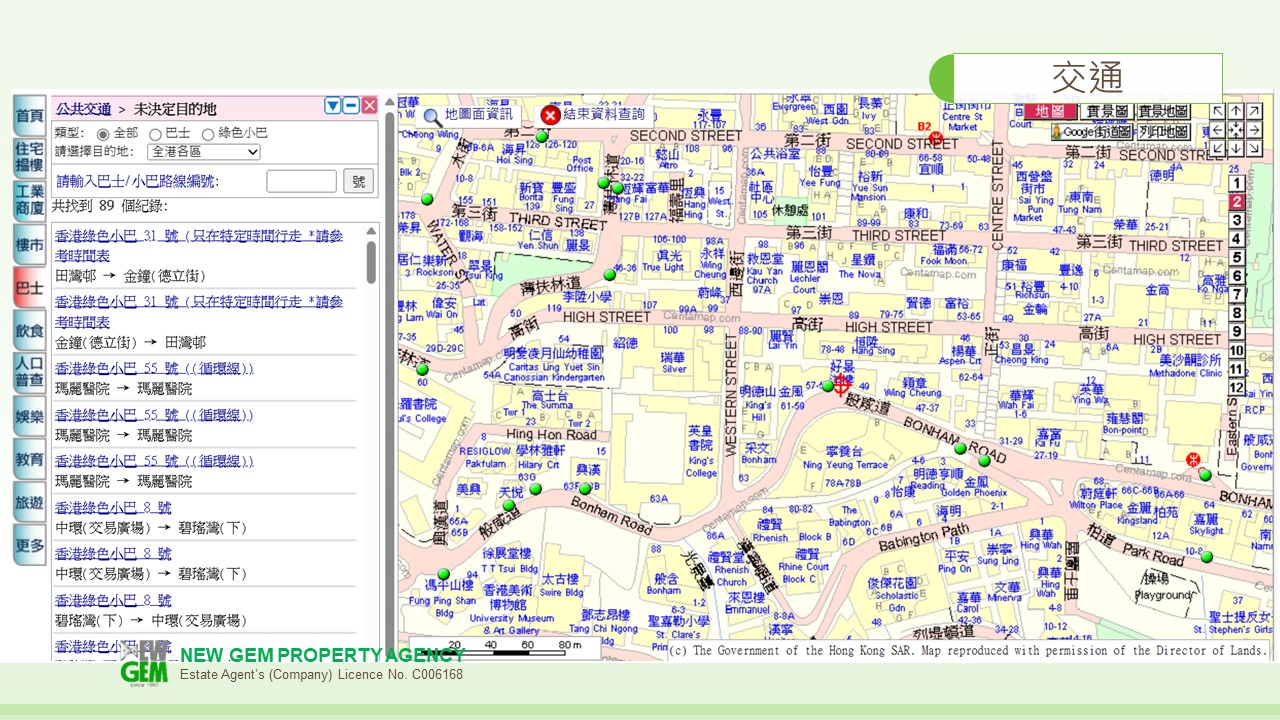Set map zoom to level 11
The width and height of the screenshot is (1280, 720).
[1236, 369]
